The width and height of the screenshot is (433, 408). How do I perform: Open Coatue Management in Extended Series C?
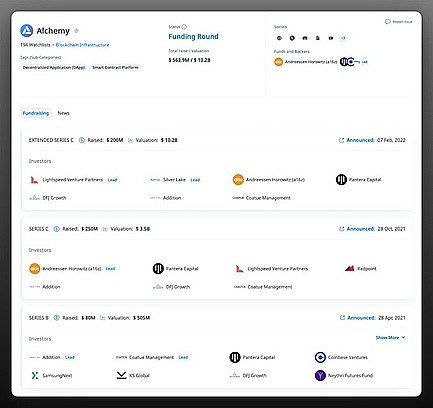[x=261, y=198]
